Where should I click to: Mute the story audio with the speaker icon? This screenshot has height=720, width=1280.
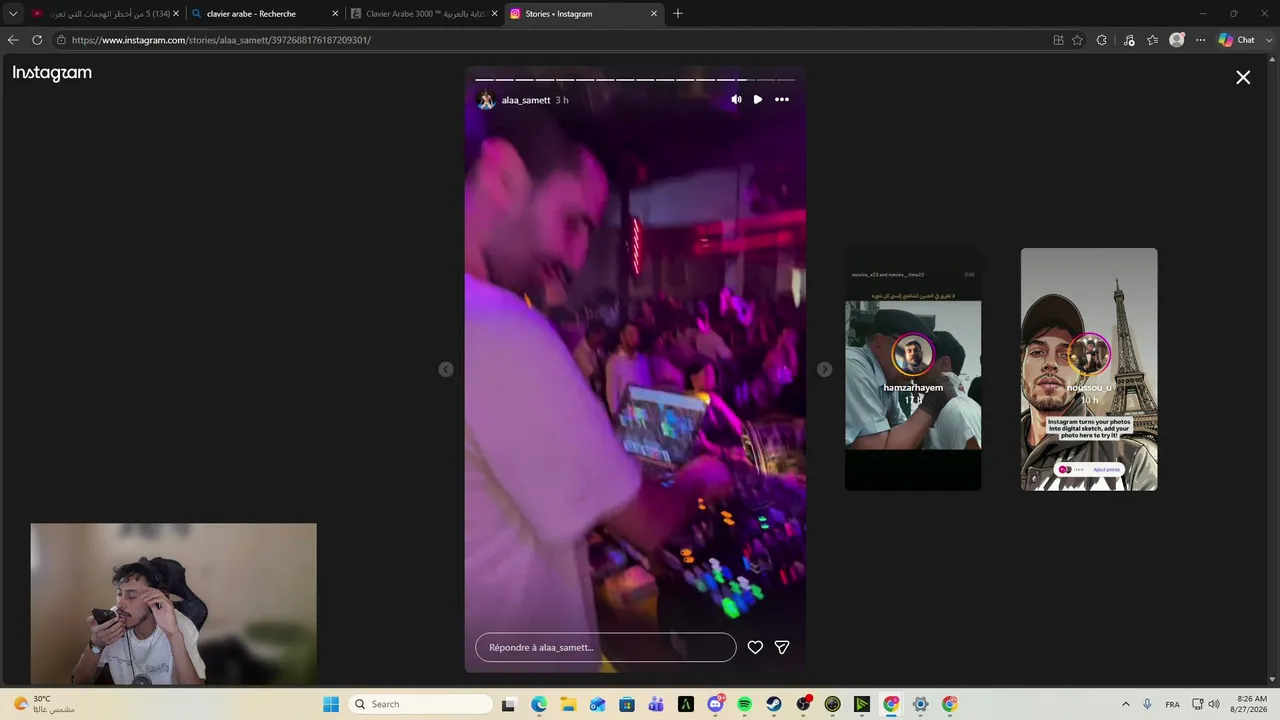[736, 100]
